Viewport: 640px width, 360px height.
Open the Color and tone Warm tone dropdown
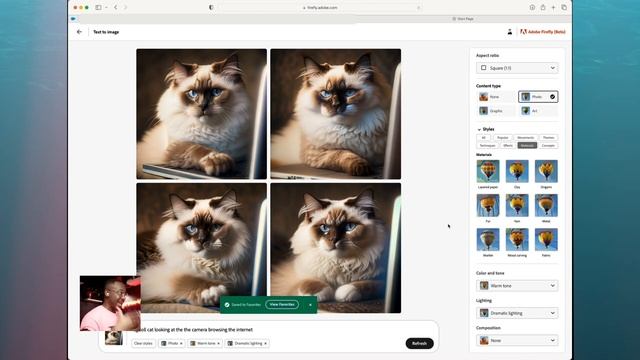pyautogui.click(x=517, y=286)
